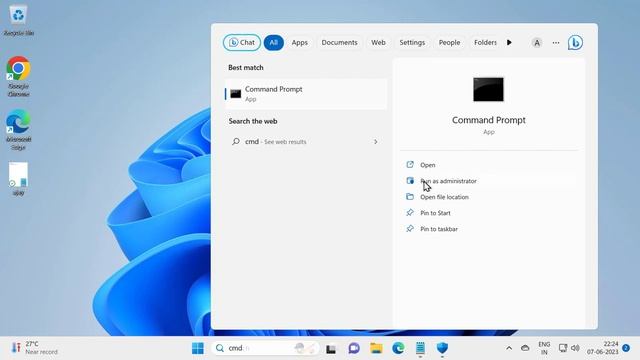Screen dimensions: 640x360
Task: Click the OneDrive cloud tray icon
Action: pyautogui.click(x=525, y=348)
